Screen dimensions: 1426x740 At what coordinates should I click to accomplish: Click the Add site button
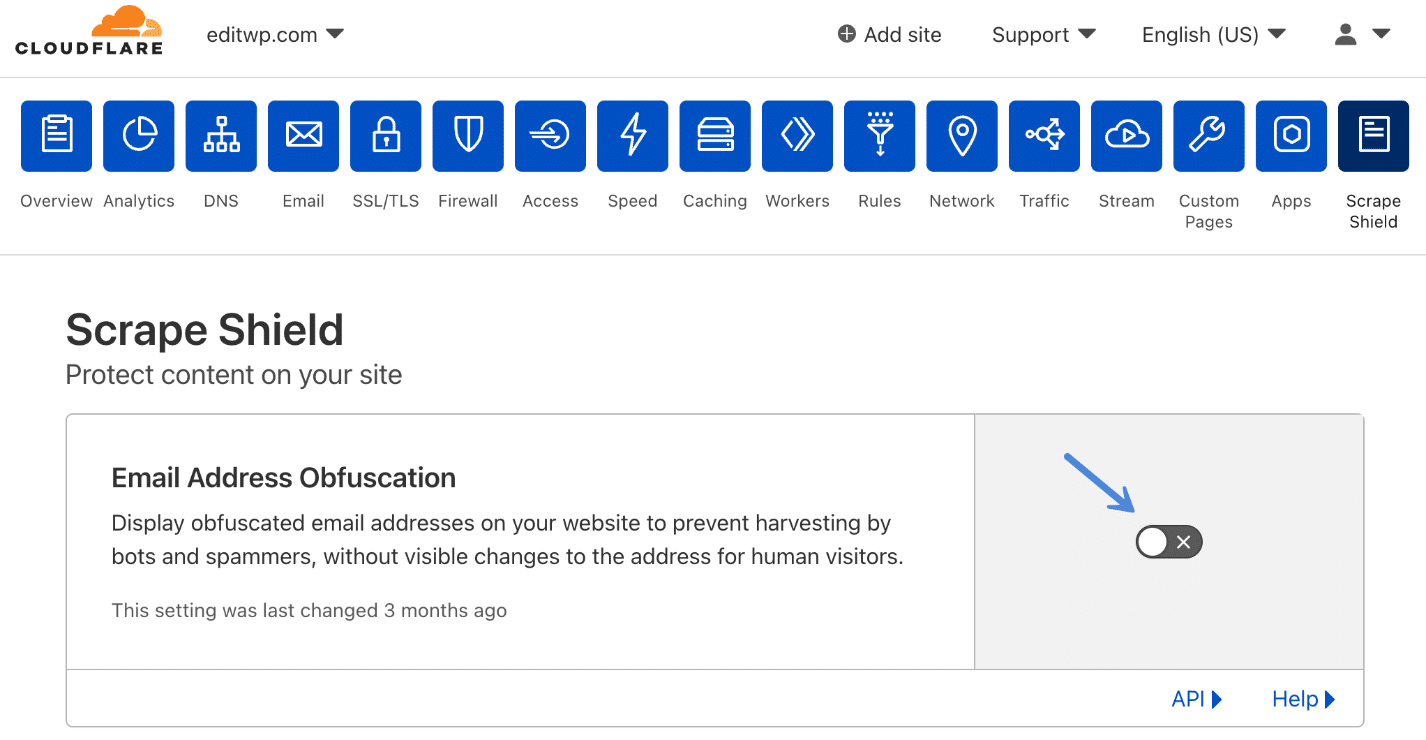pyautogui.click(x=888, y=34)
